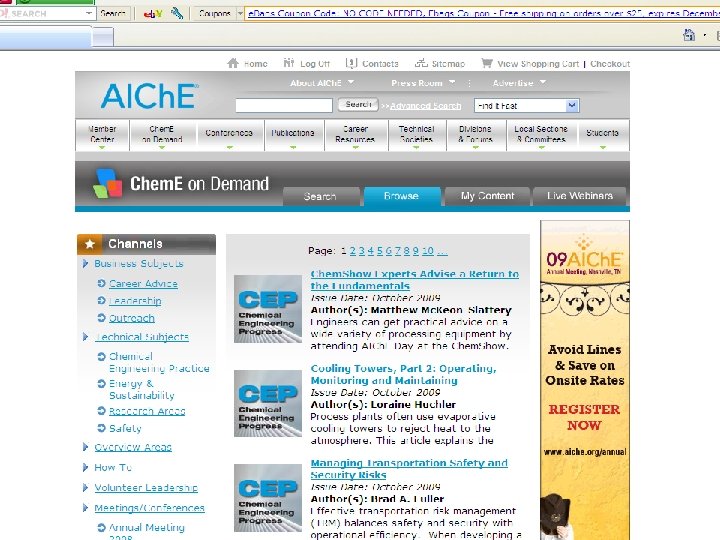Click the ChemE on Demand logo icon
The width and height of the screenshot is (720, 540).
tap(107, 183)
